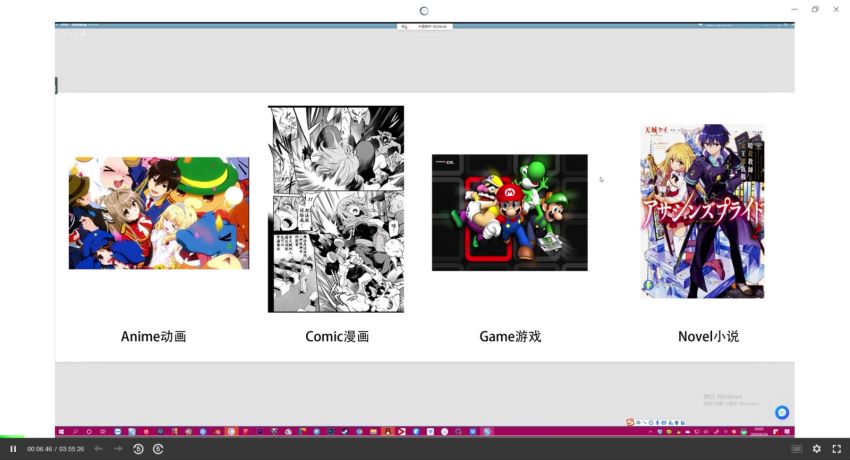Select the Anime动画 caption
The width and height of the screenshot is (850, 460).
153,336
